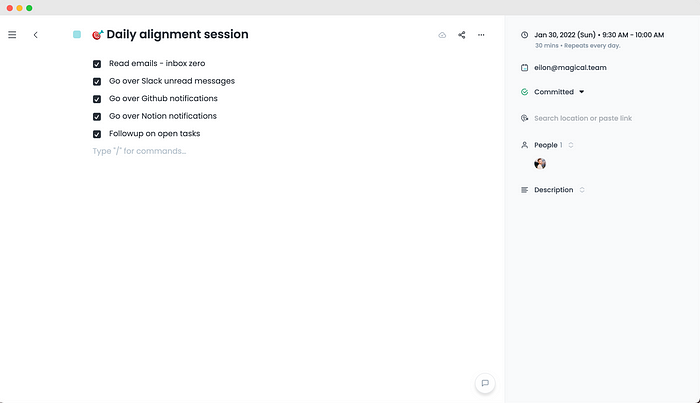Expand the Description section
700x403 pixels.
(582, 190)
